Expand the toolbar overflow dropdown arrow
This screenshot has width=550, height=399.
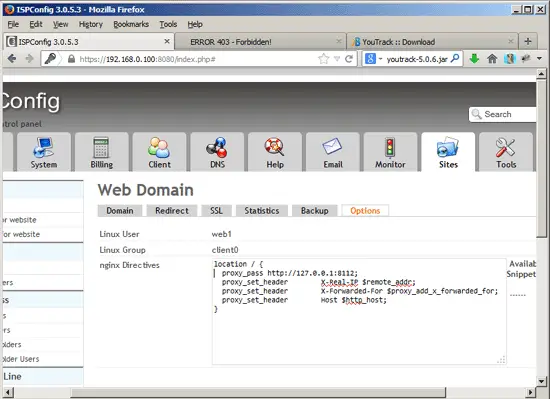pos(539,59)
